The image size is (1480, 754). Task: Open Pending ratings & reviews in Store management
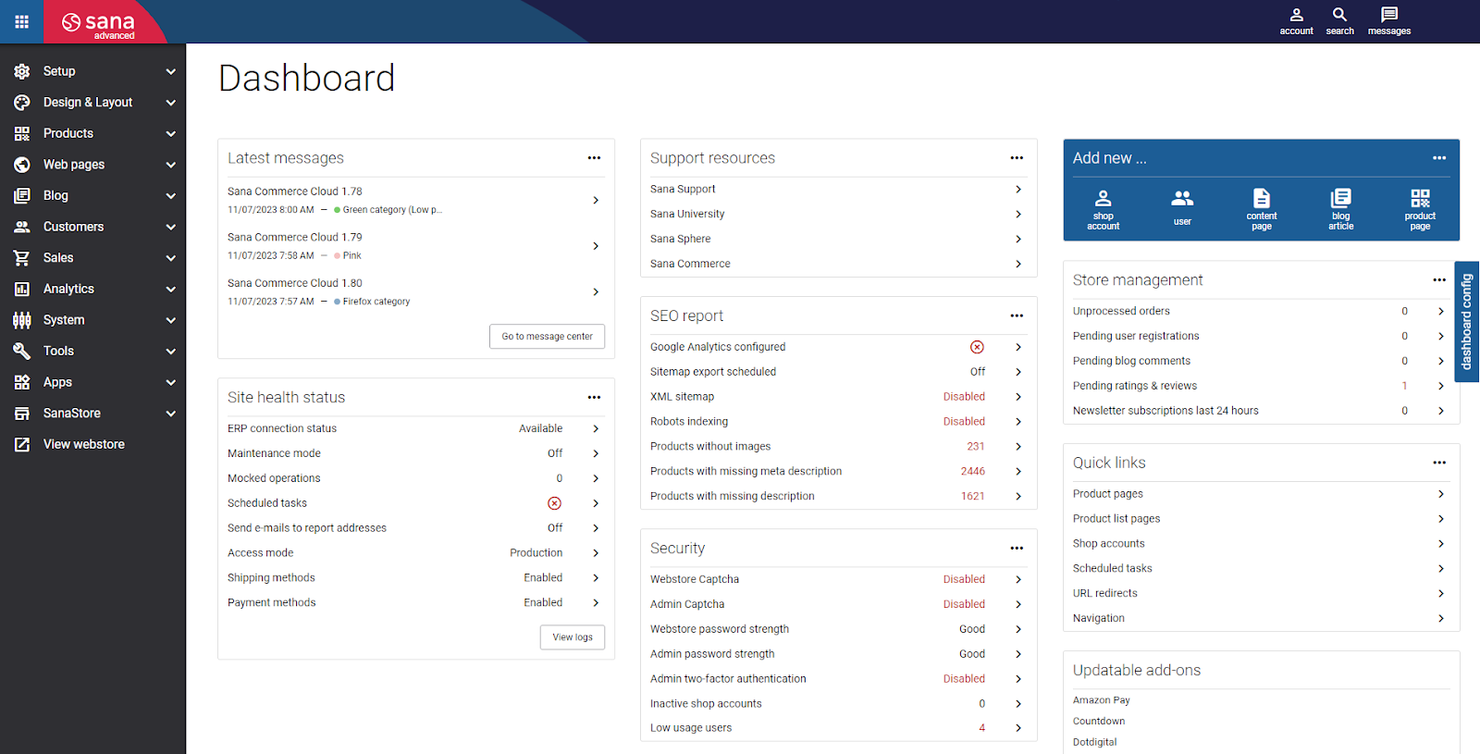point(1134,385)
